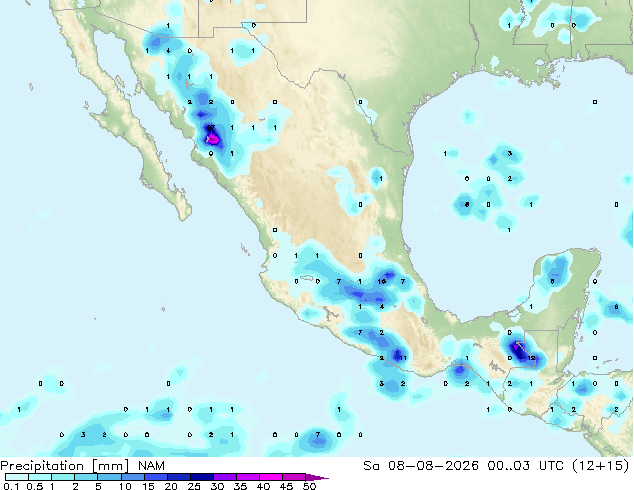Viewport: 634px width, 490px height.
Task: Click the '0.1' legend tick label
Action: click(11, 486)
